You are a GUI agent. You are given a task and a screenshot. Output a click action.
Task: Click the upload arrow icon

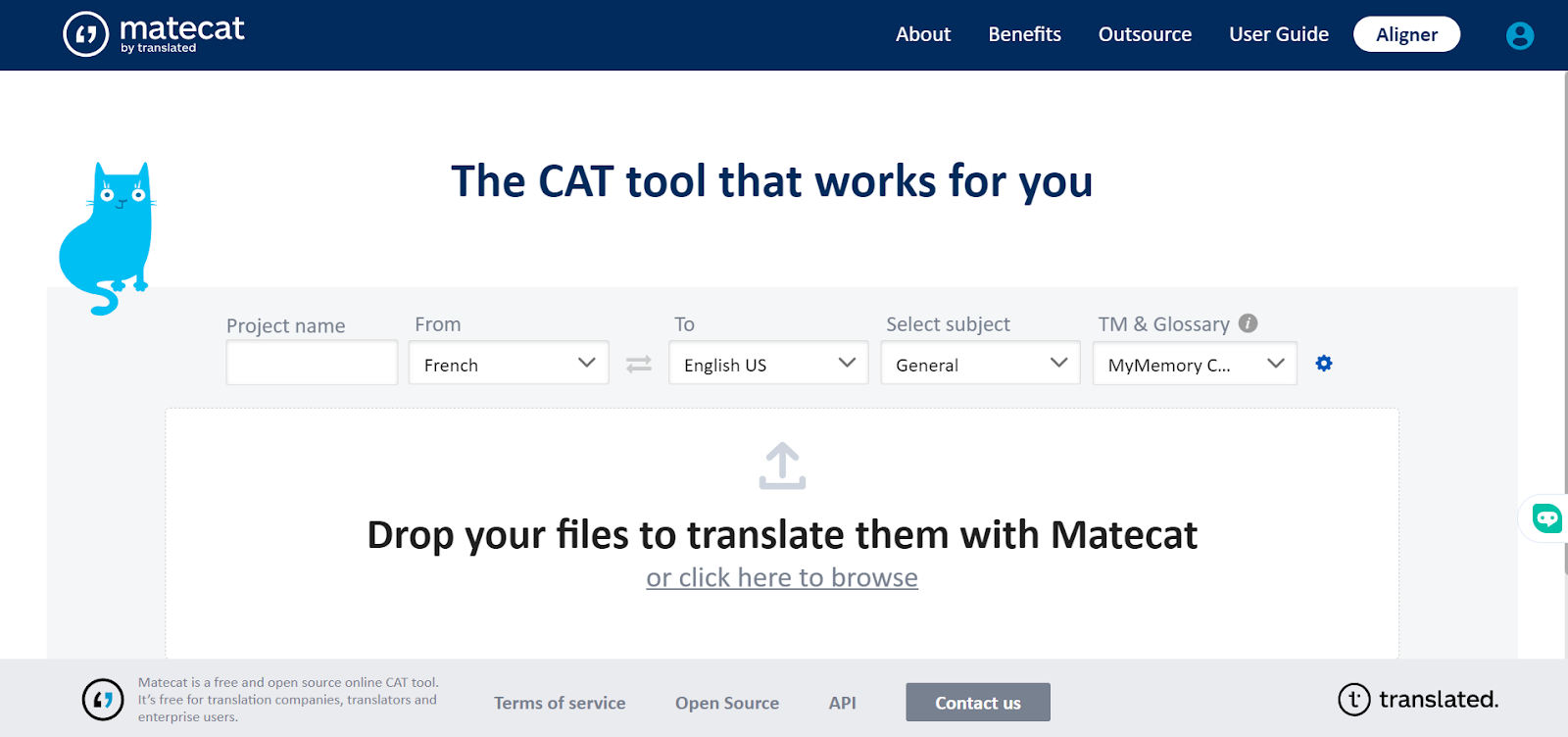click(x=782, y=467)
